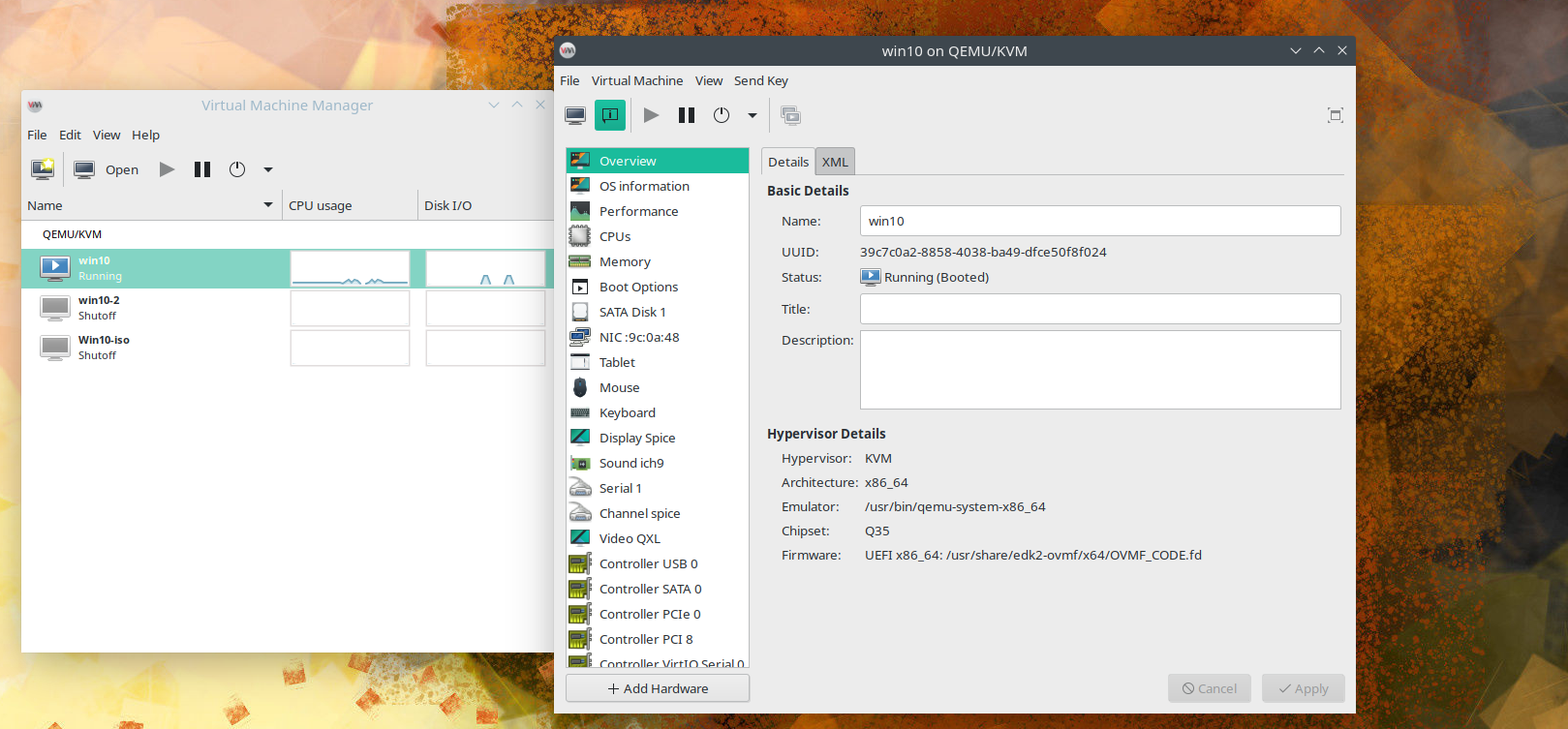Click the Run play icon in Virtual Machine Manager

point(168,169)
